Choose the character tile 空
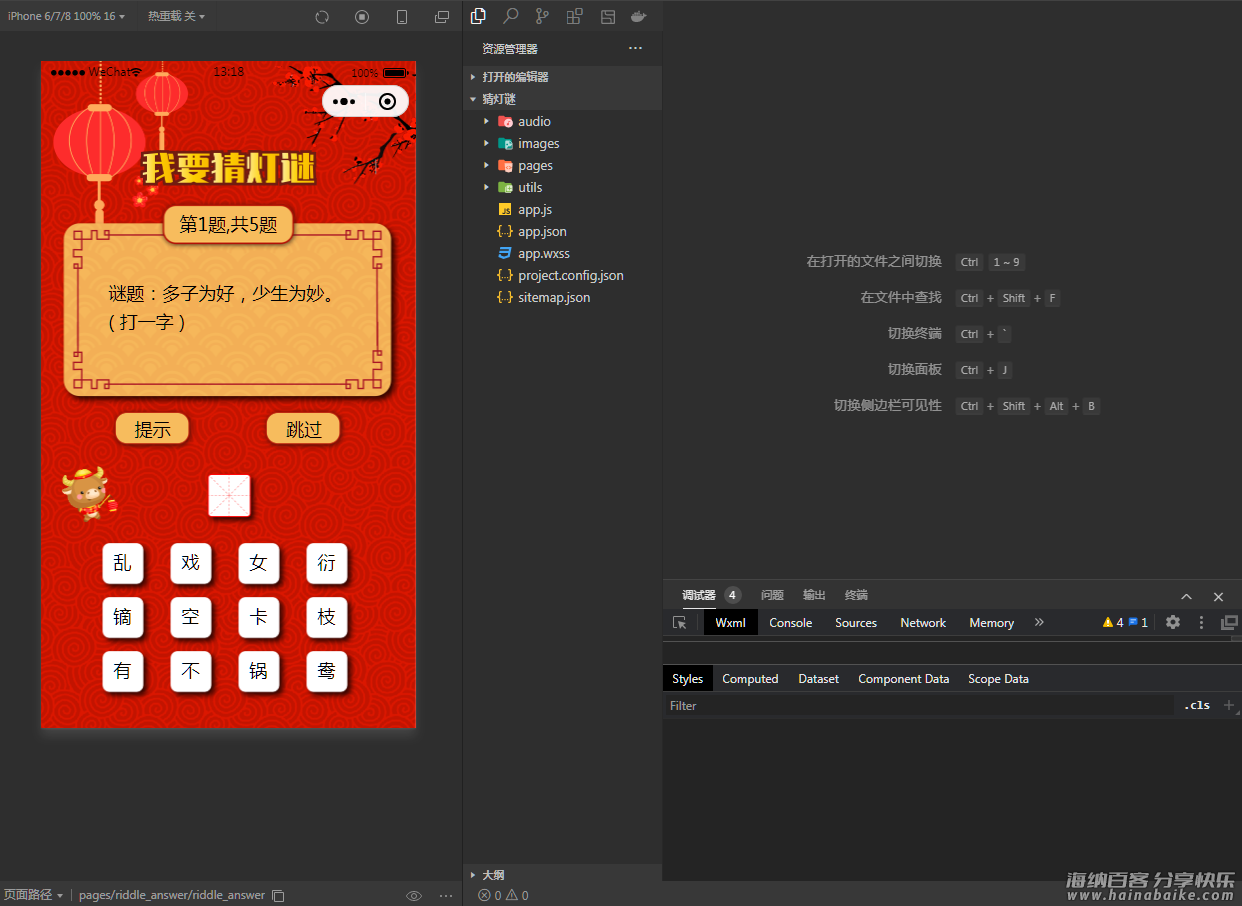 pos(191,617)
